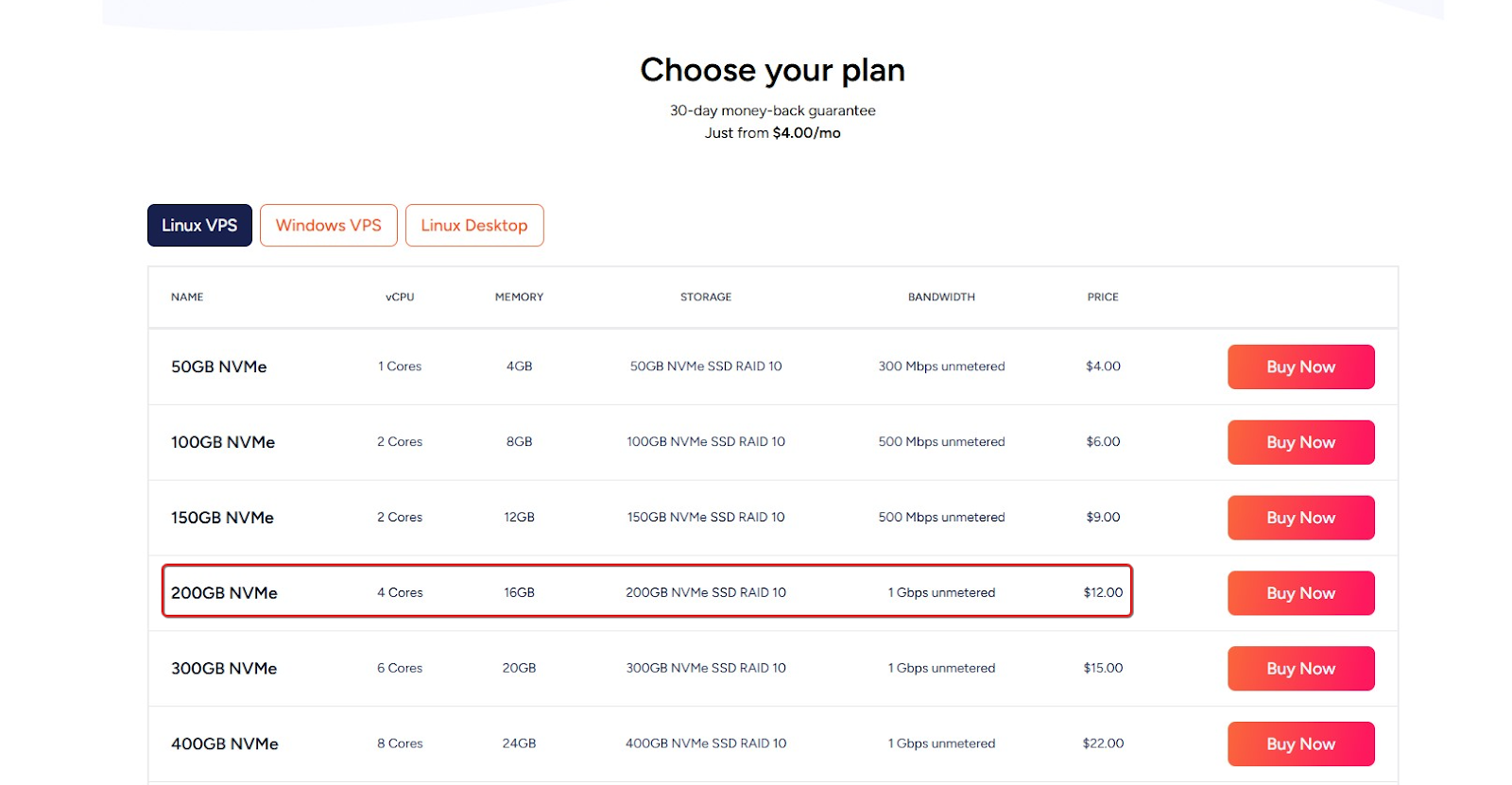Select the 100GB NVMe plan row
The width and height of the screenshot is (1512, 785).
click(646, 442)
